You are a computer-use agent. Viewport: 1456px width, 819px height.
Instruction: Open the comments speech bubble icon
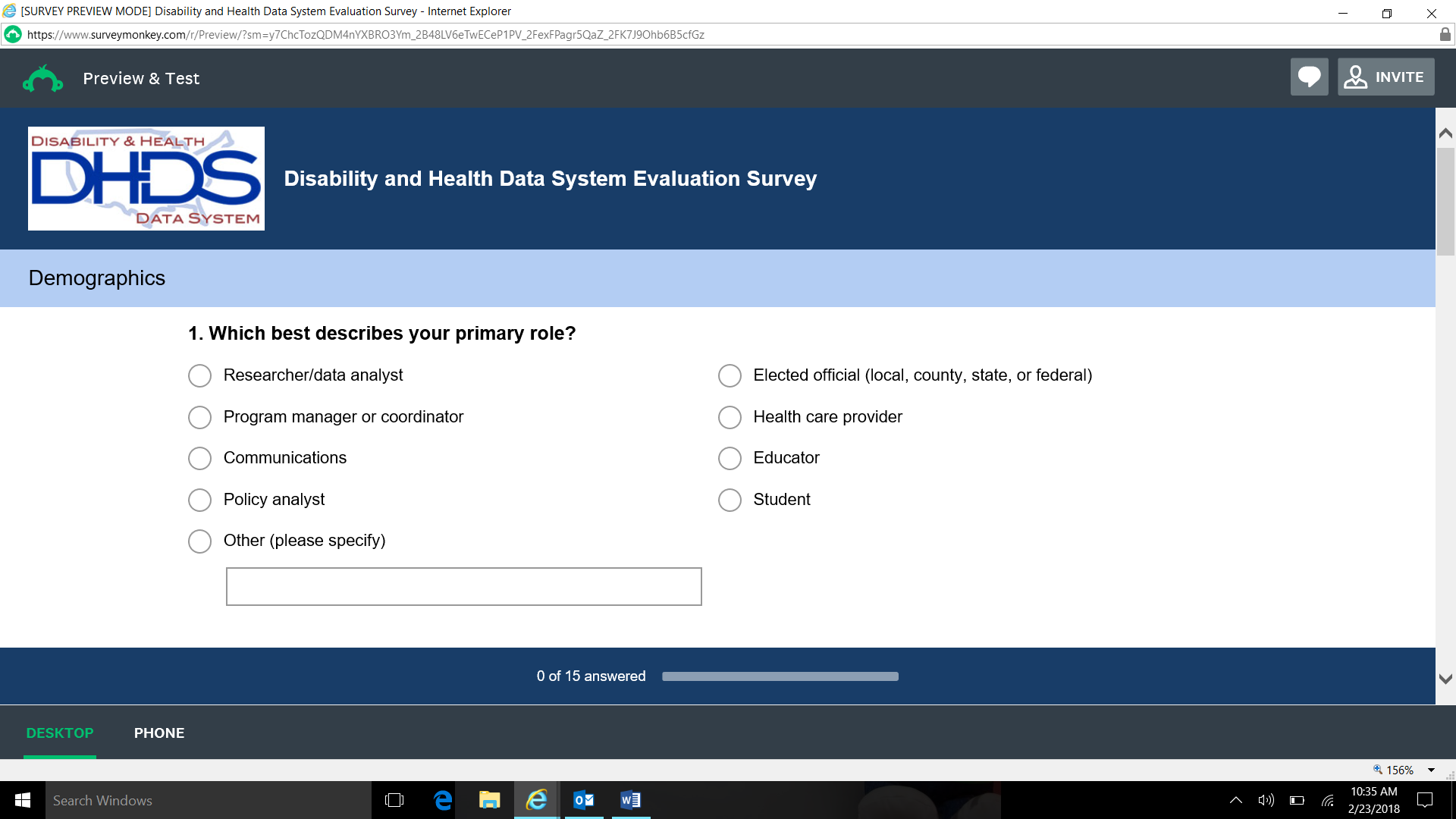(x=1309, y=77)
